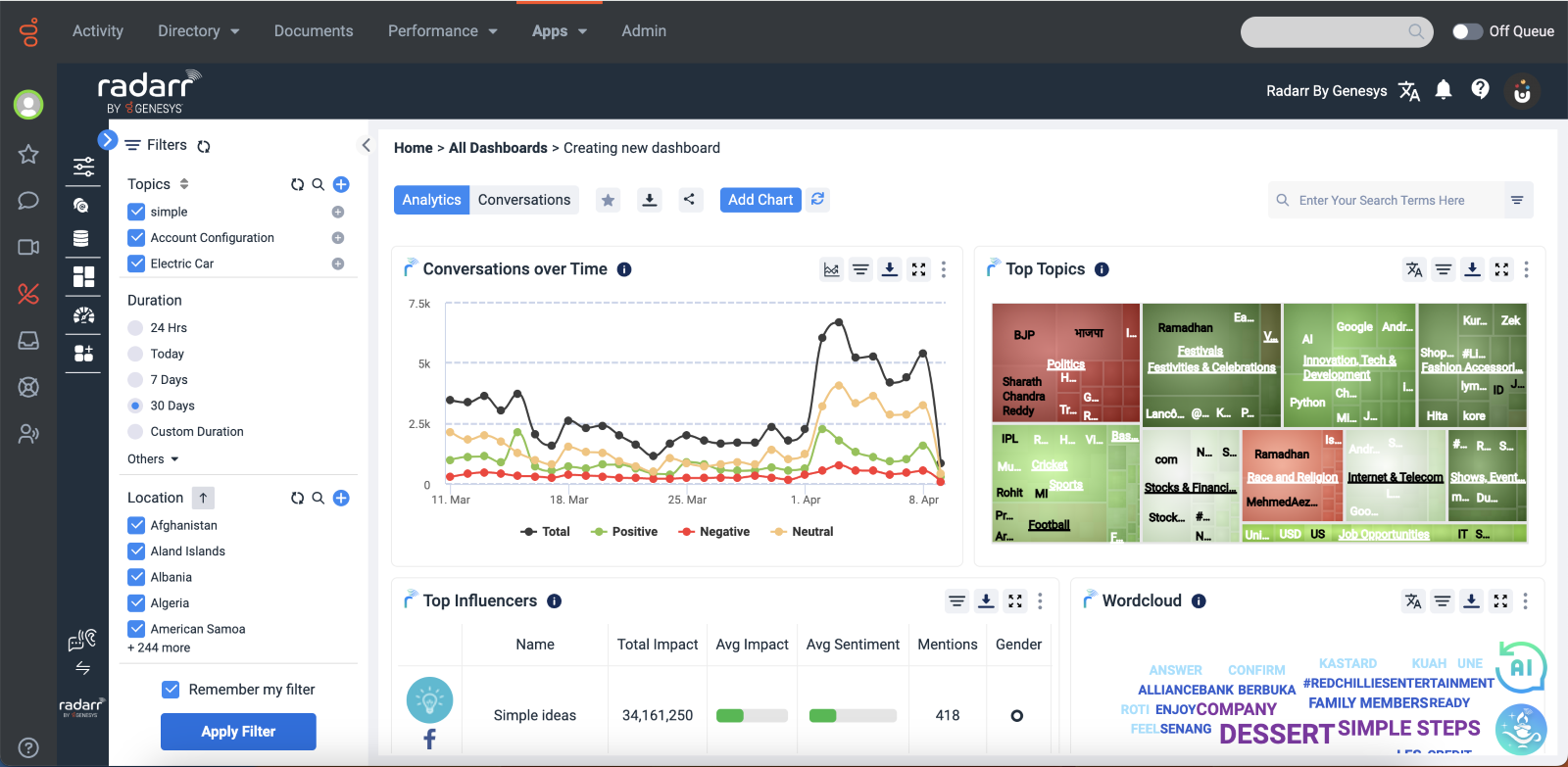Select the Analytics tab

pyautogui.click(x=431, y=200)
